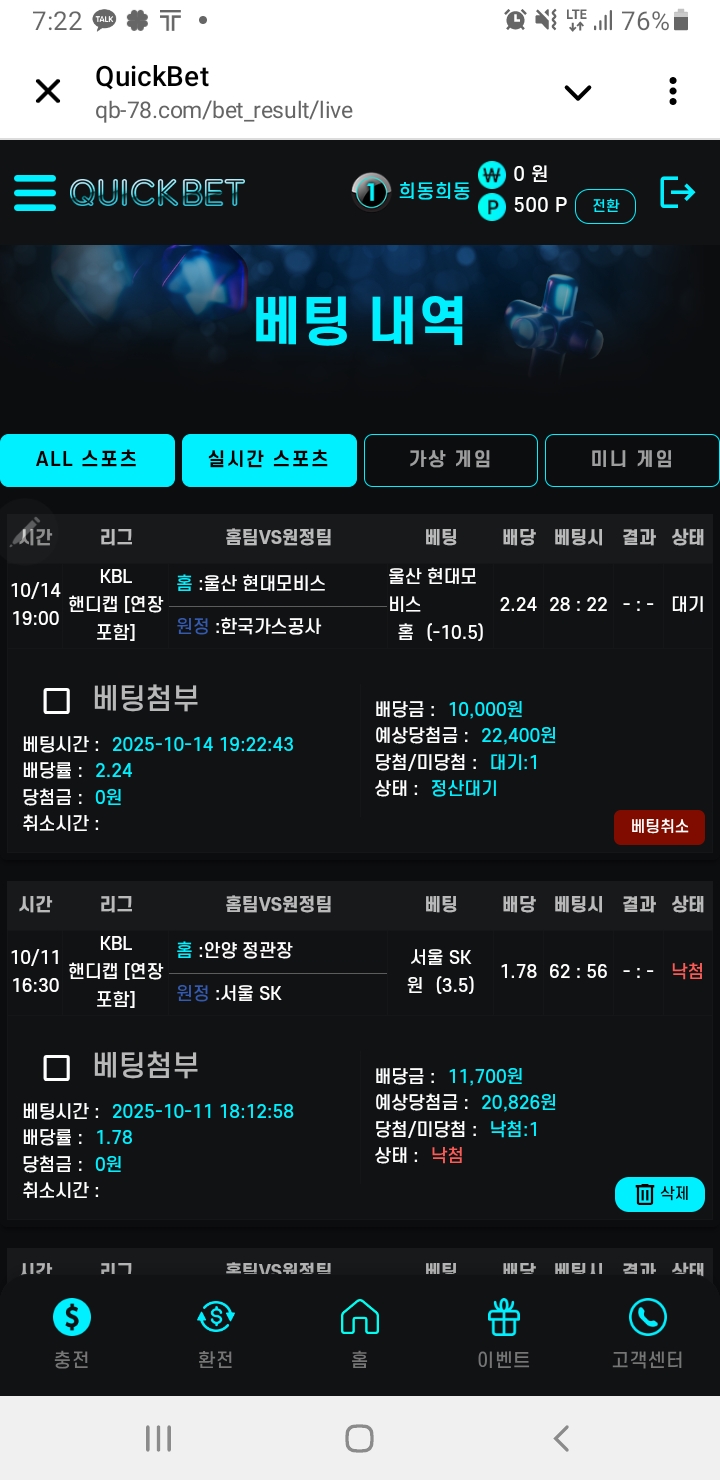Screen dimensions: 720x1480
Task: Close the browser tab with X
Action: coord(48,92)
